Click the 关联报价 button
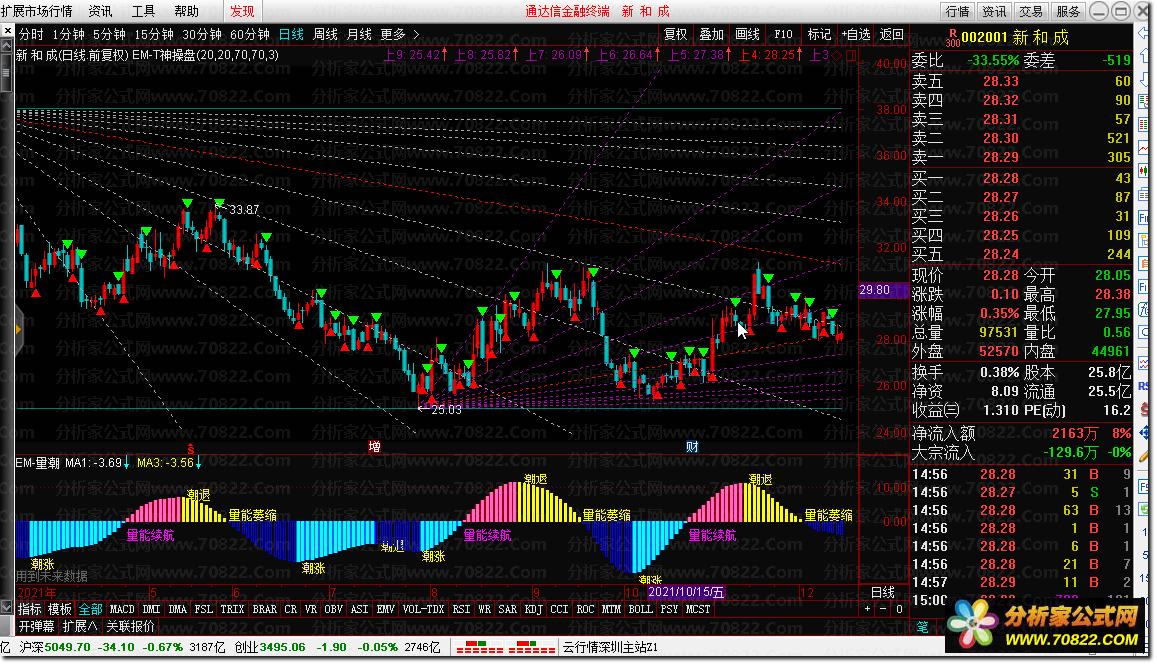Viewport: 1157px width, 664px height. [x=131, y=626]
